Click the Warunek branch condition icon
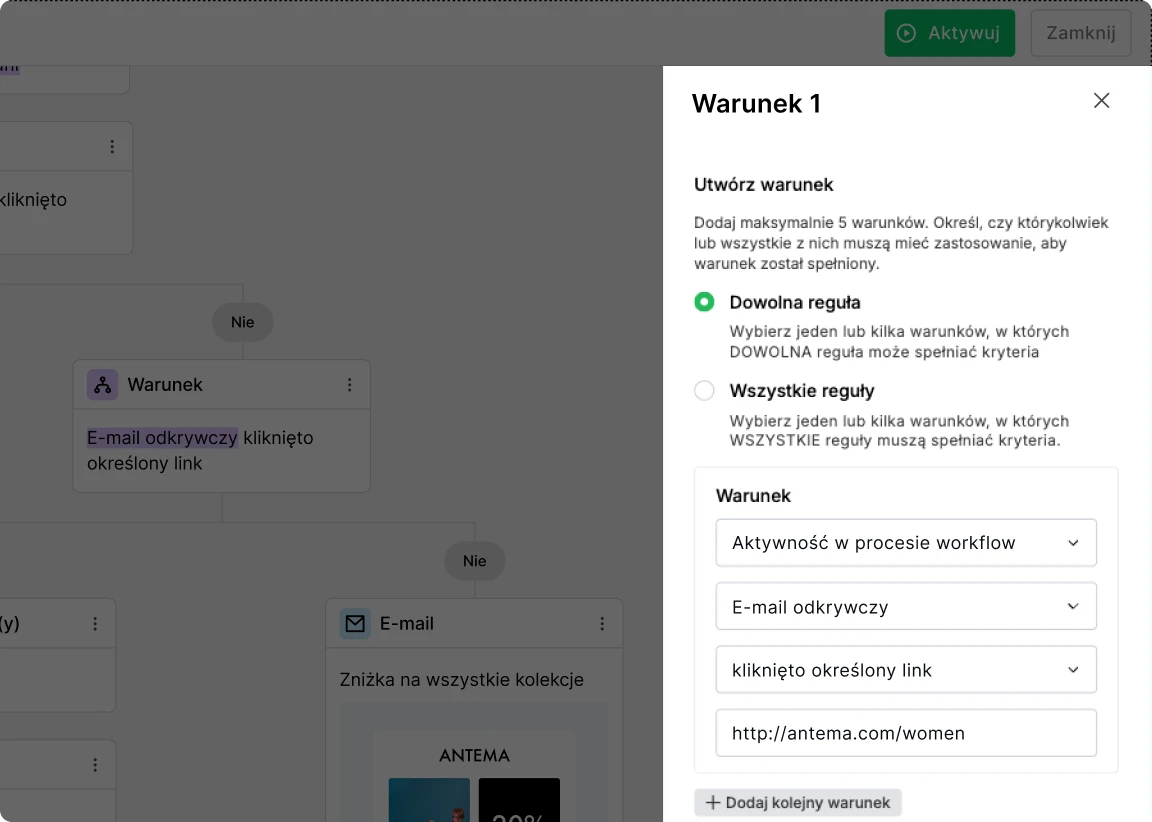1152x822 pixels. 102,384
